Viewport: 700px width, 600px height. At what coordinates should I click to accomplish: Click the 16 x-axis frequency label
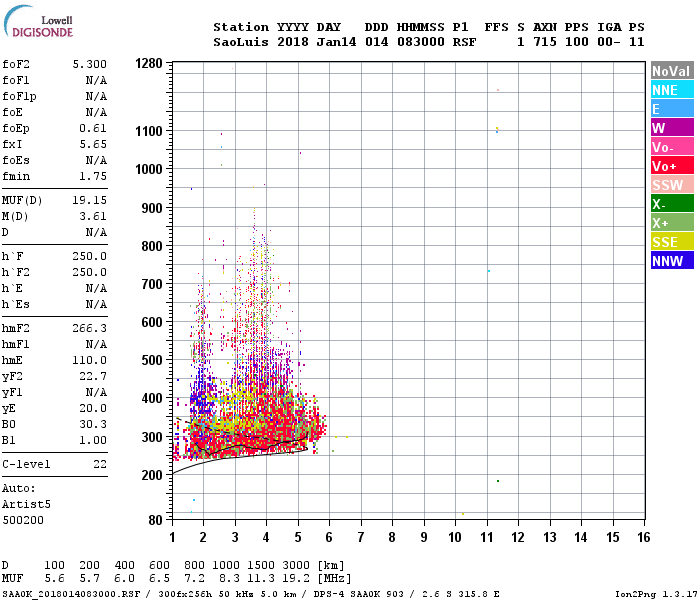coord(643,537)
